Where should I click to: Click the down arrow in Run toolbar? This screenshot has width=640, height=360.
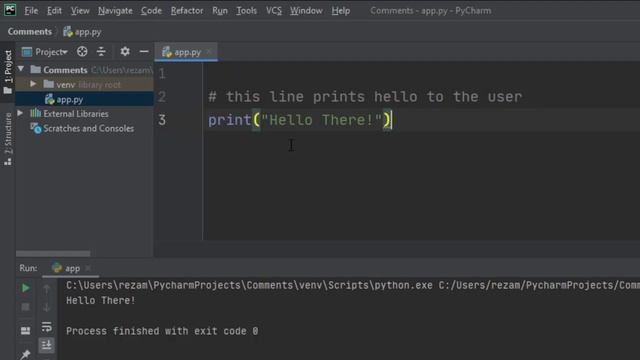click(47, 307)
